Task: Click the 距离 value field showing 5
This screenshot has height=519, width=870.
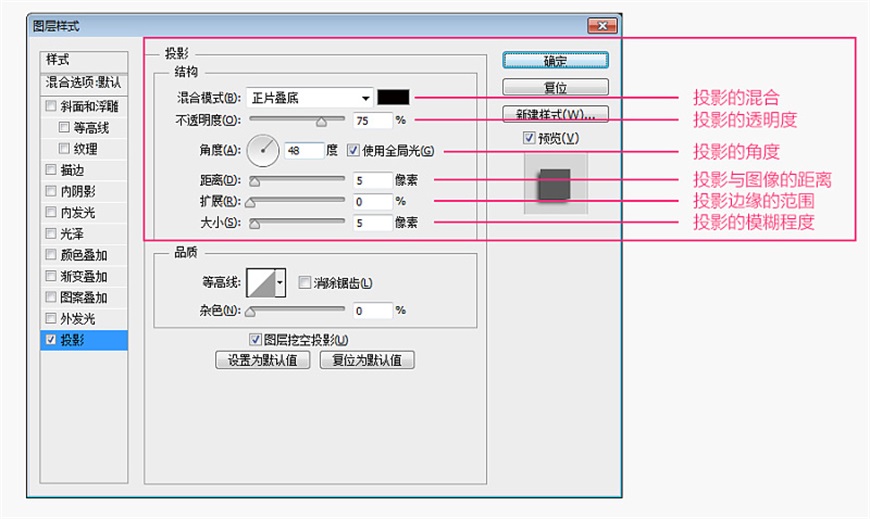Action: coord(373,180)
